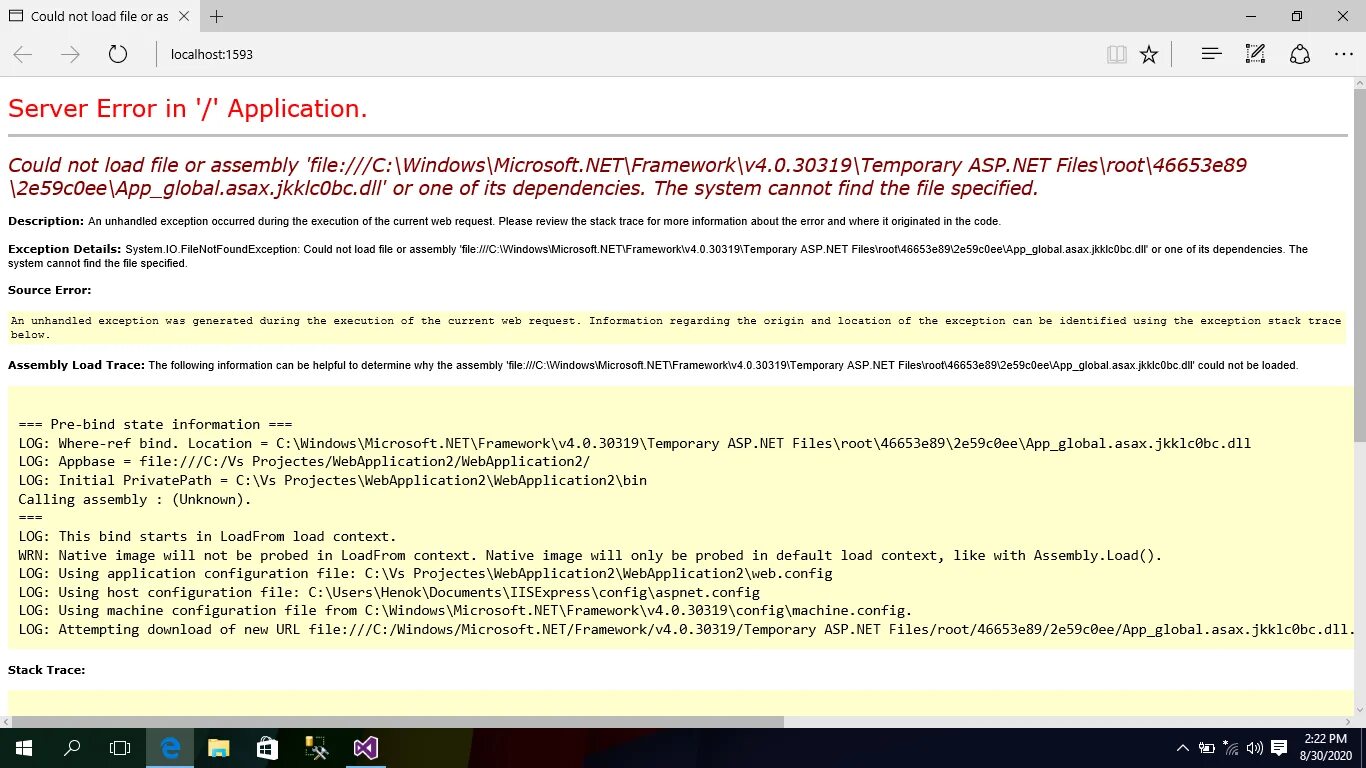Click the 'Source Error:' label
The image size is (1366, 768).
point(50,290)
